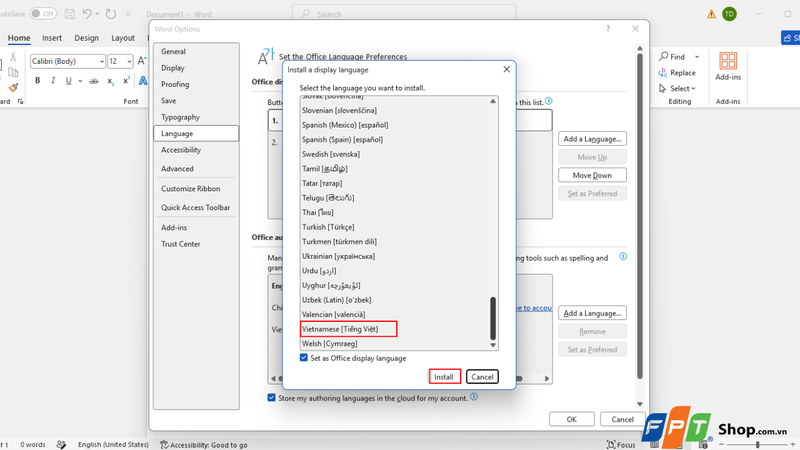This screenshot has height=450, width=800.
Task: Click Replace in the Editing group
Action: click(677, 72)
